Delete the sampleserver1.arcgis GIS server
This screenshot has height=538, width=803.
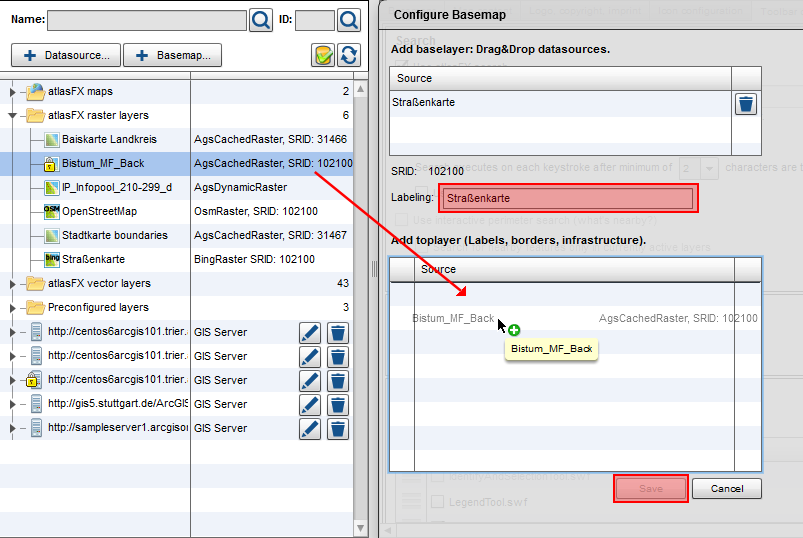pyautogui.click(x=338, y=428)
